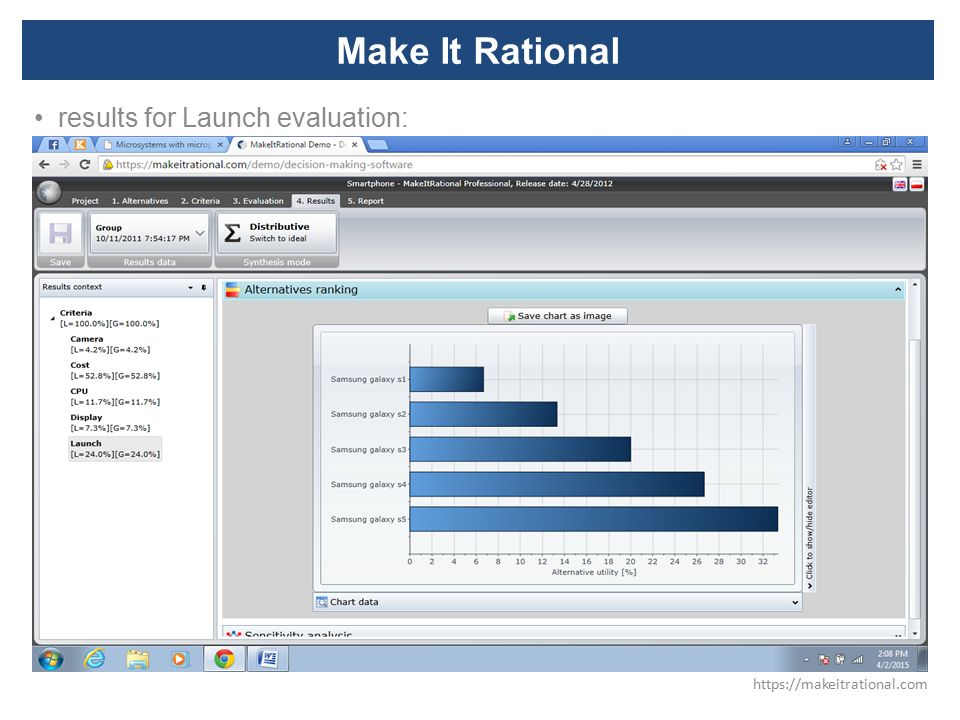960x720 pixels.
Task: Open the 3. Evaluation tab
Action: (x=258, y=201)
